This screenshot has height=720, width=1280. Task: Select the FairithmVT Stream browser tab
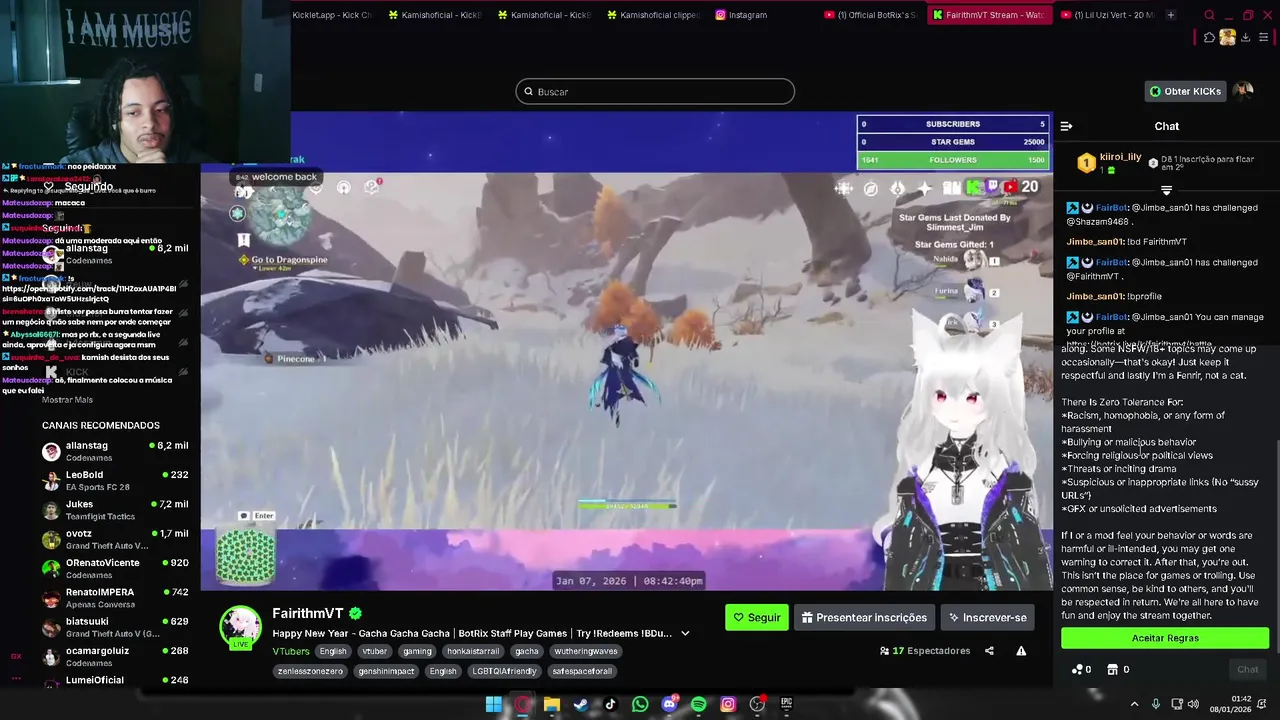point(988,15)
